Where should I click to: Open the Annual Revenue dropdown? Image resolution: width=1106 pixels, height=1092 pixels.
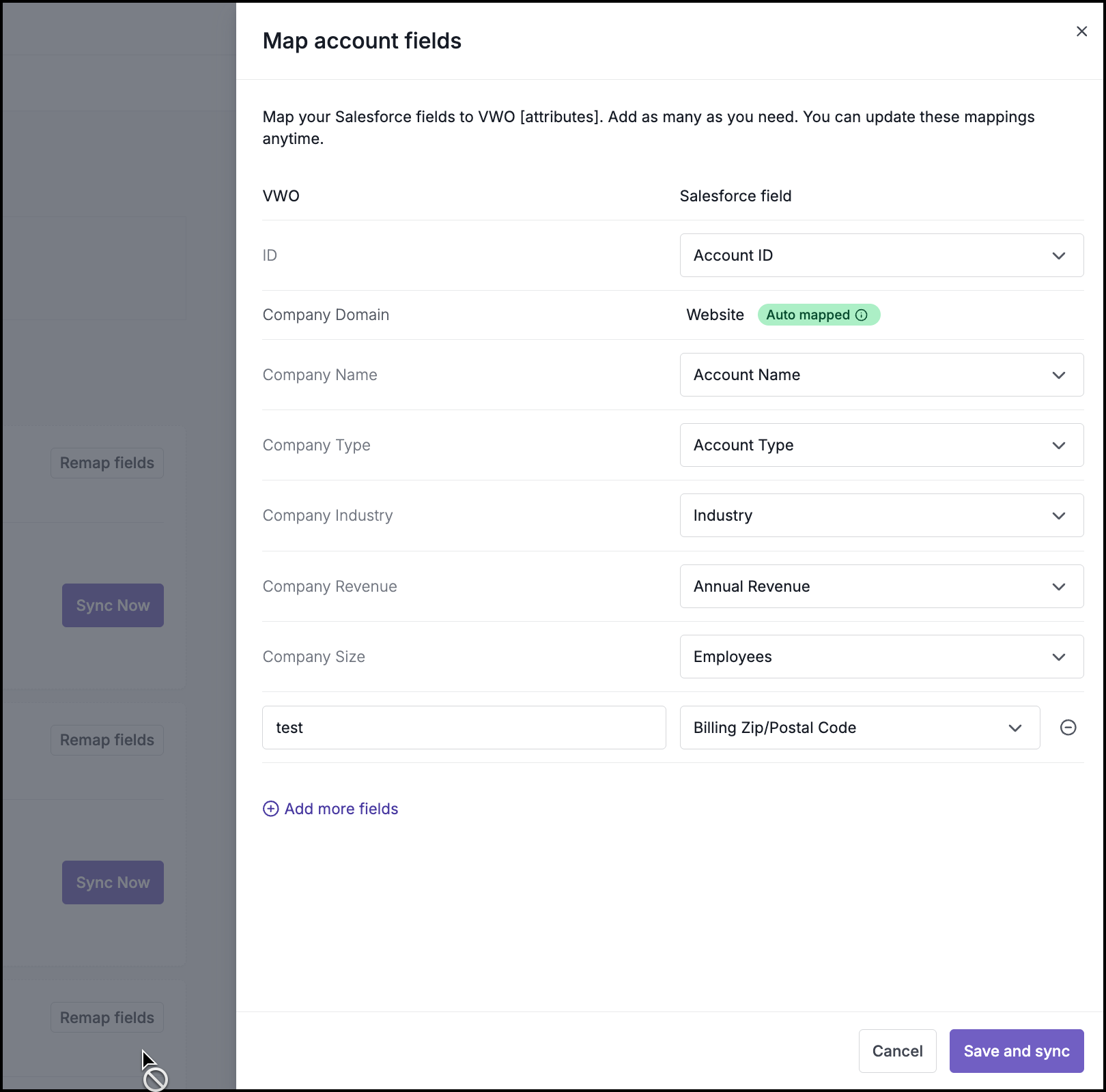881,586
